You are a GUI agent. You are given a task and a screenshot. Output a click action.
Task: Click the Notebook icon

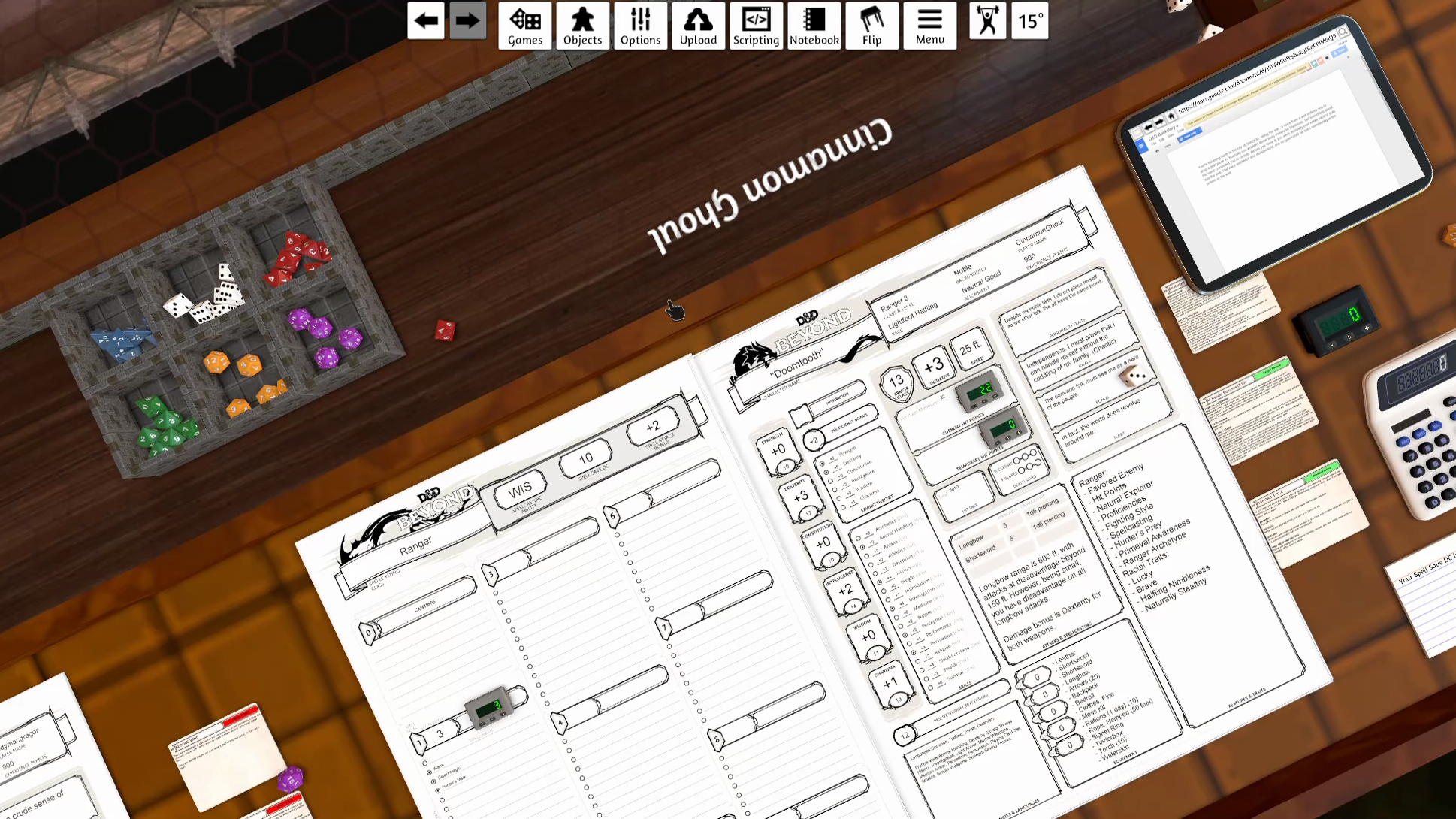point(814,25)
